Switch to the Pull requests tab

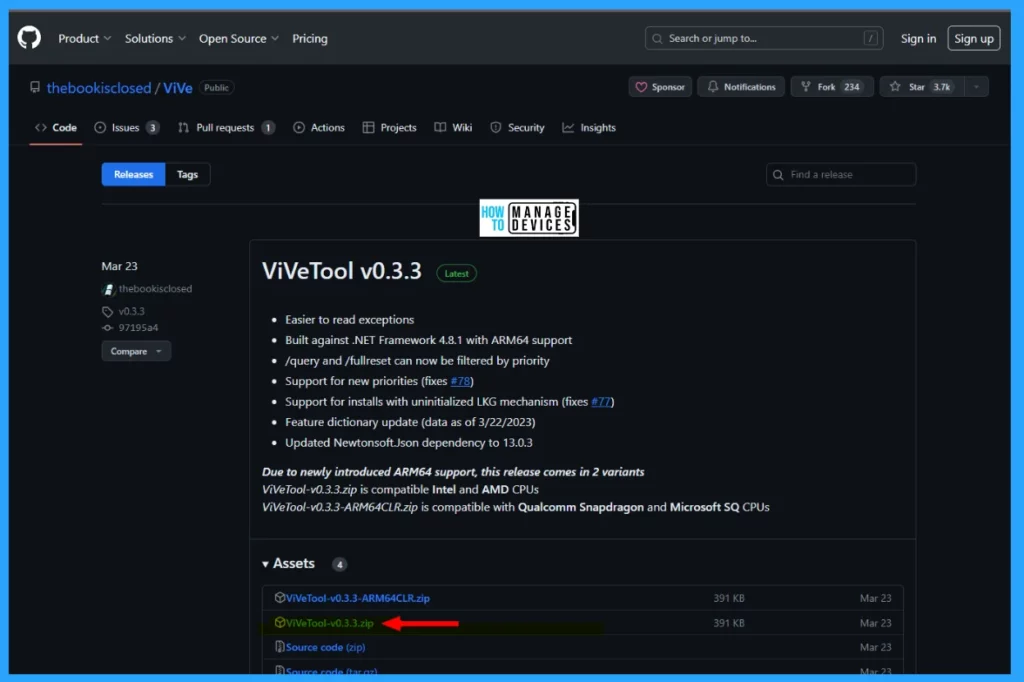tap(226, 127)
